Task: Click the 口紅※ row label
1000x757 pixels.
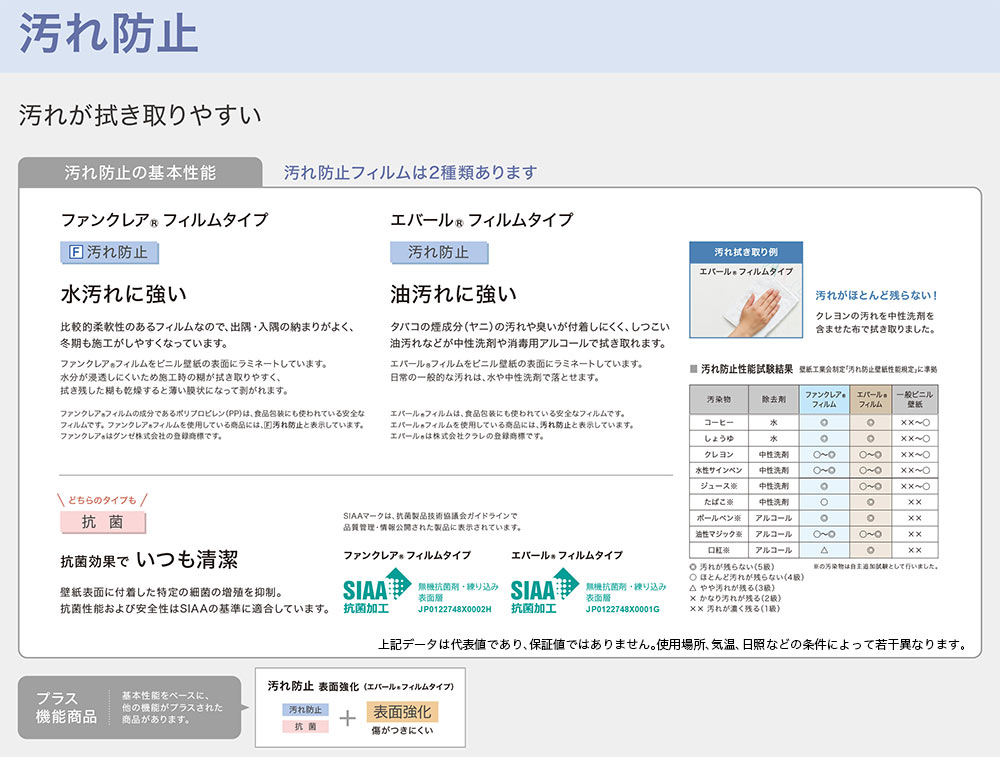Action: click(x=719, y=550)
